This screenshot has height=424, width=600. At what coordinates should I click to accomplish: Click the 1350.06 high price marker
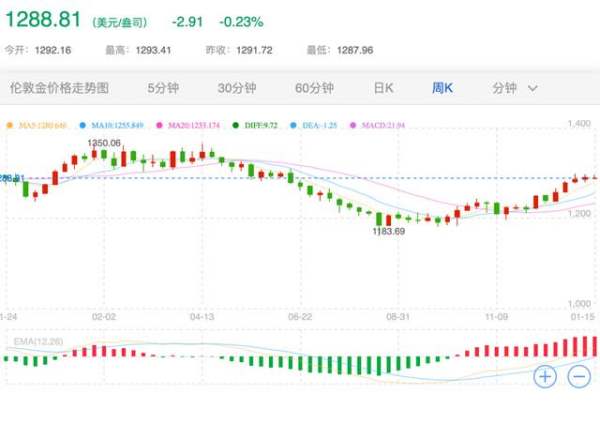pos(104,144)
